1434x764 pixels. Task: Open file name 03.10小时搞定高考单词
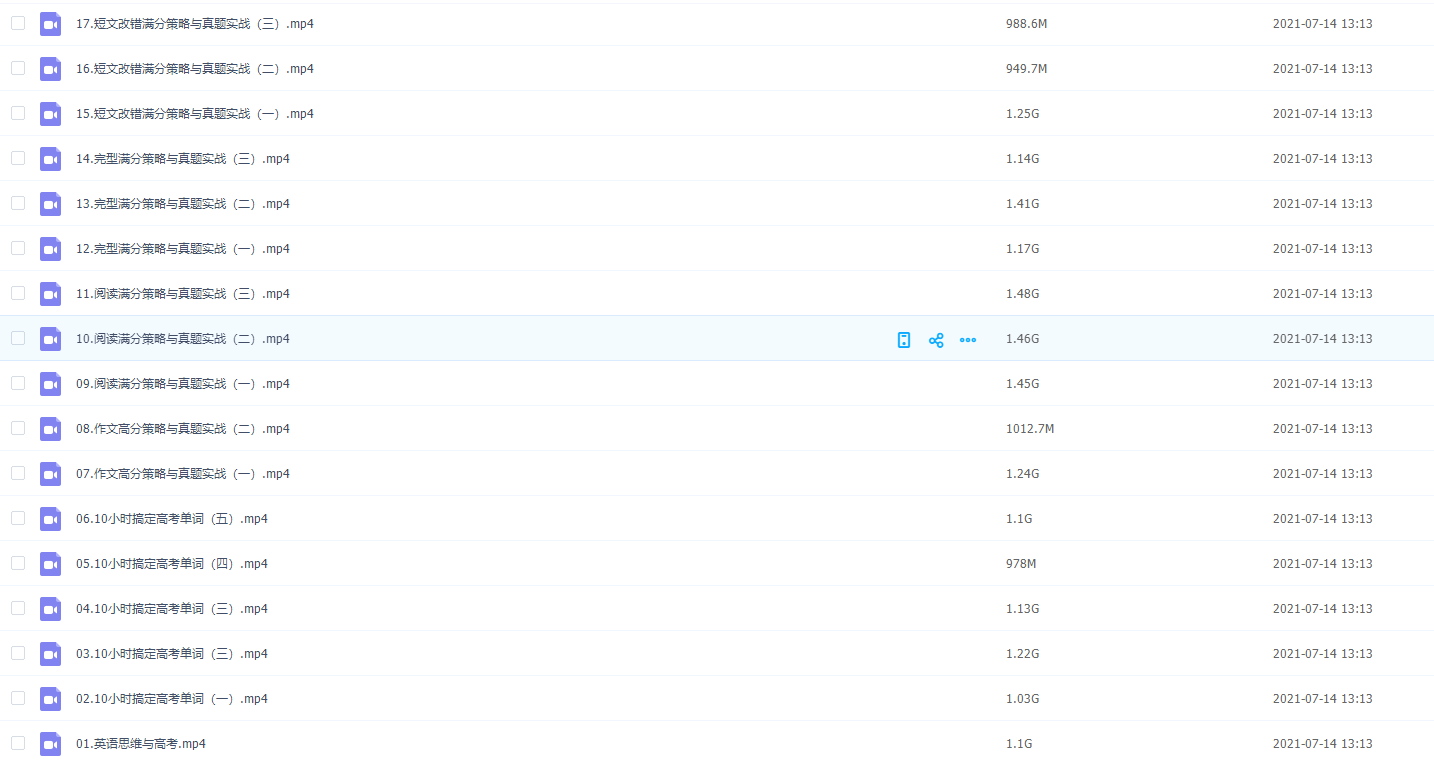[x=172, y=654]
